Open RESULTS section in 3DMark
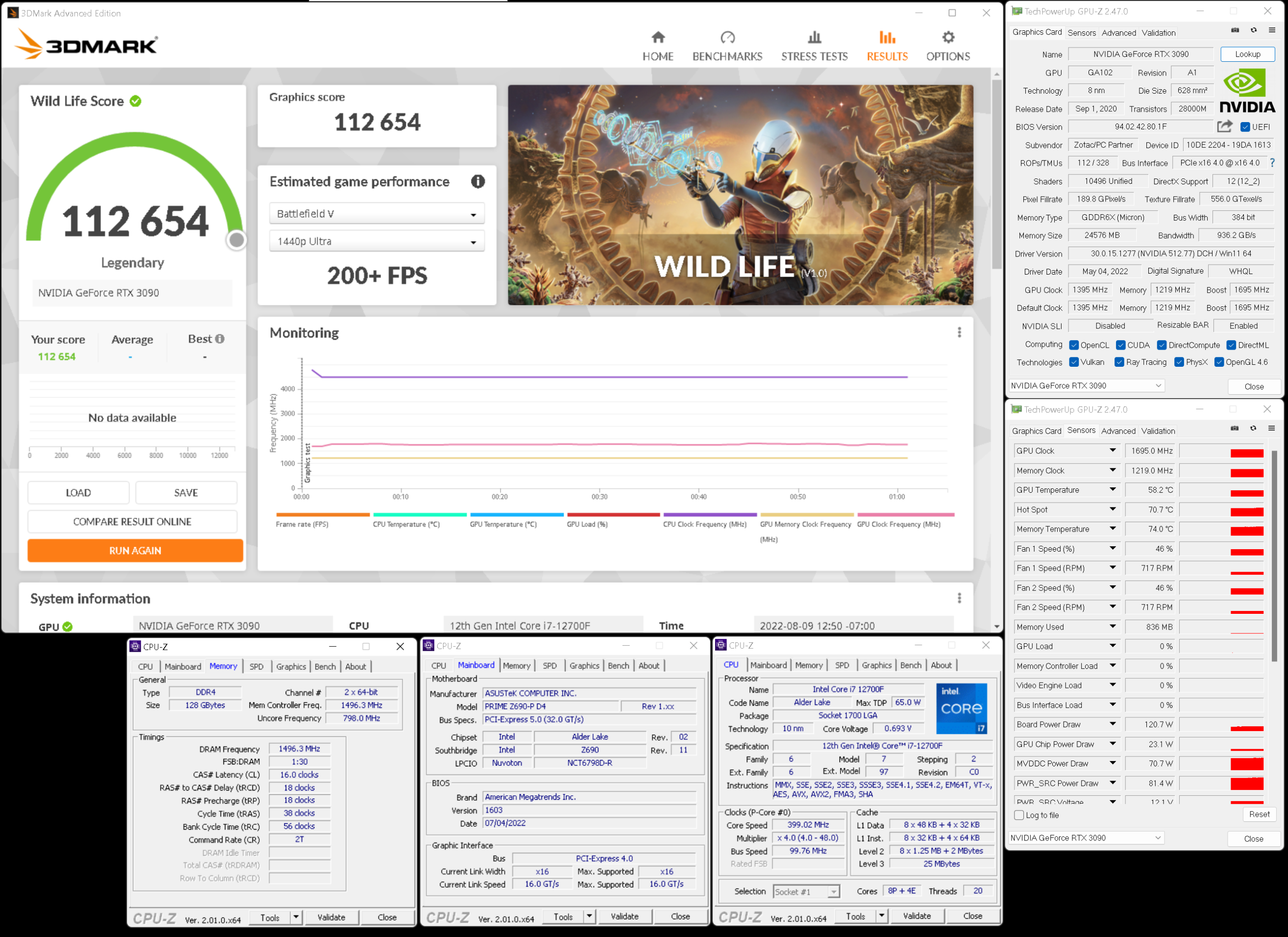Screen dimensions: 1288x937 click(x=887, y=46)
